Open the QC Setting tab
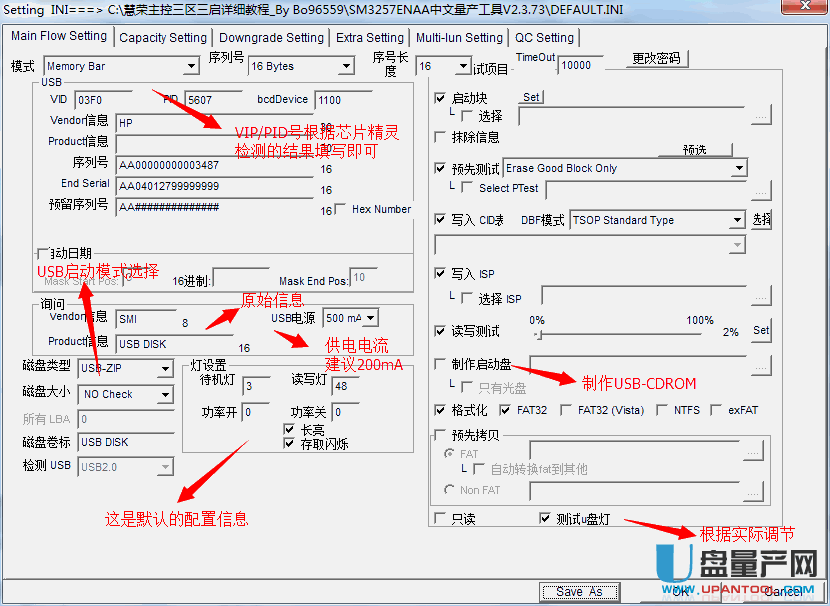This screenshot has width=830, height=606. 544,38
